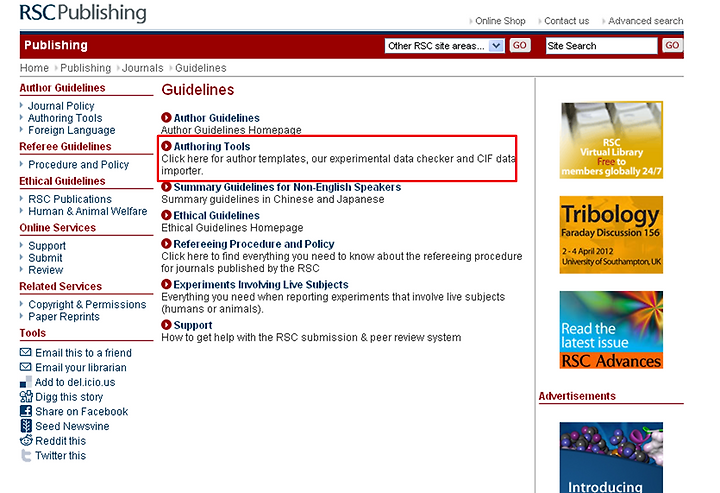Screen dimensions: 720x493
Task: Click the Referee Guidelines sidebar heading
Action: 65,146
